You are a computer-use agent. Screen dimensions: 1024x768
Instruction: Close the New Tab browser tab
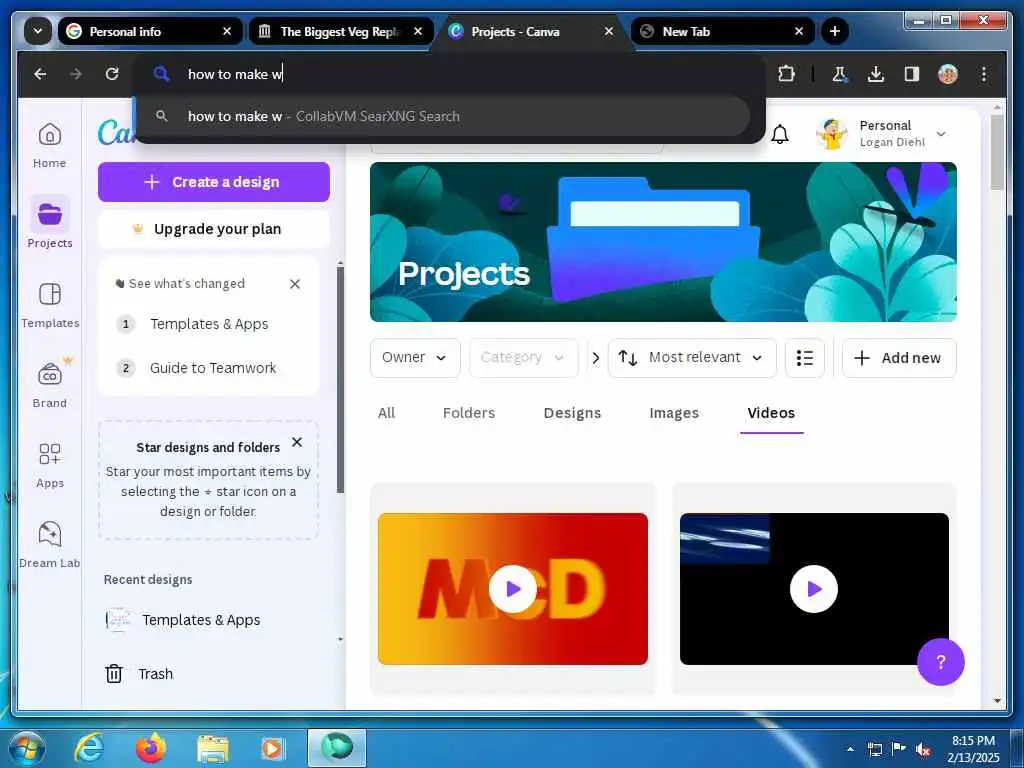point(799,31)
